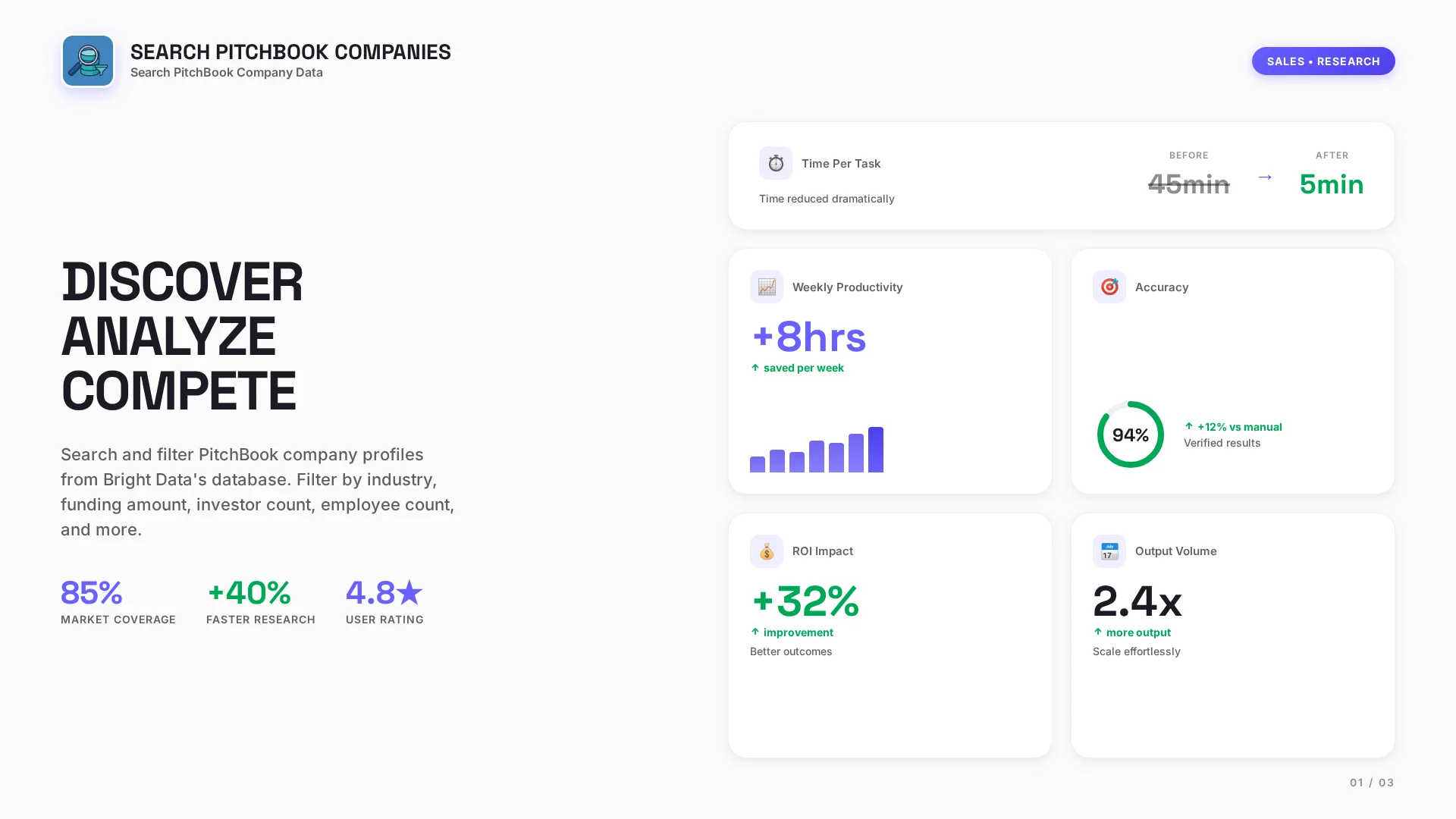Expand the Weekly Productivity card

[890, 371]
